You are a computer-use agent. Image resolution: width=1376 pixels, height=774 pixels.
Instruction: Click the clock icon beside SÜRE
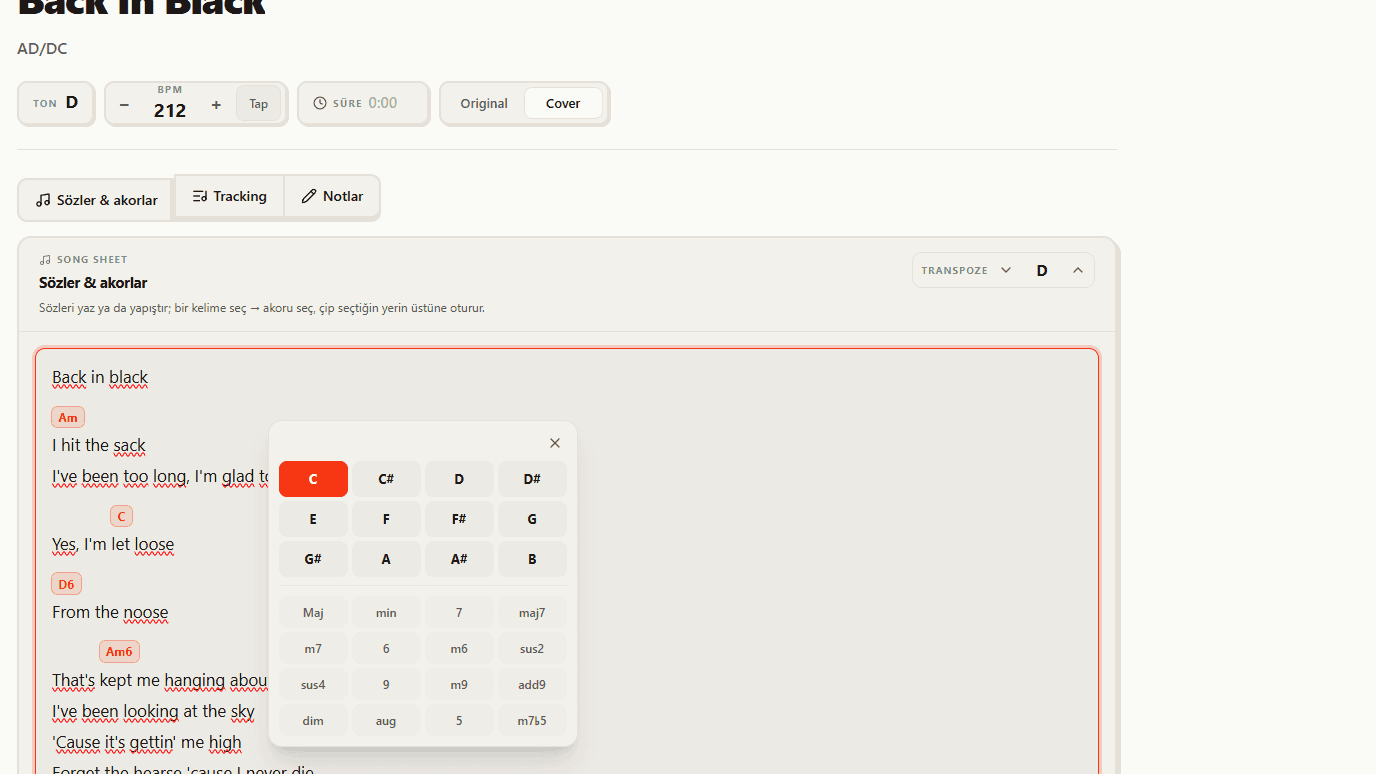320,103
